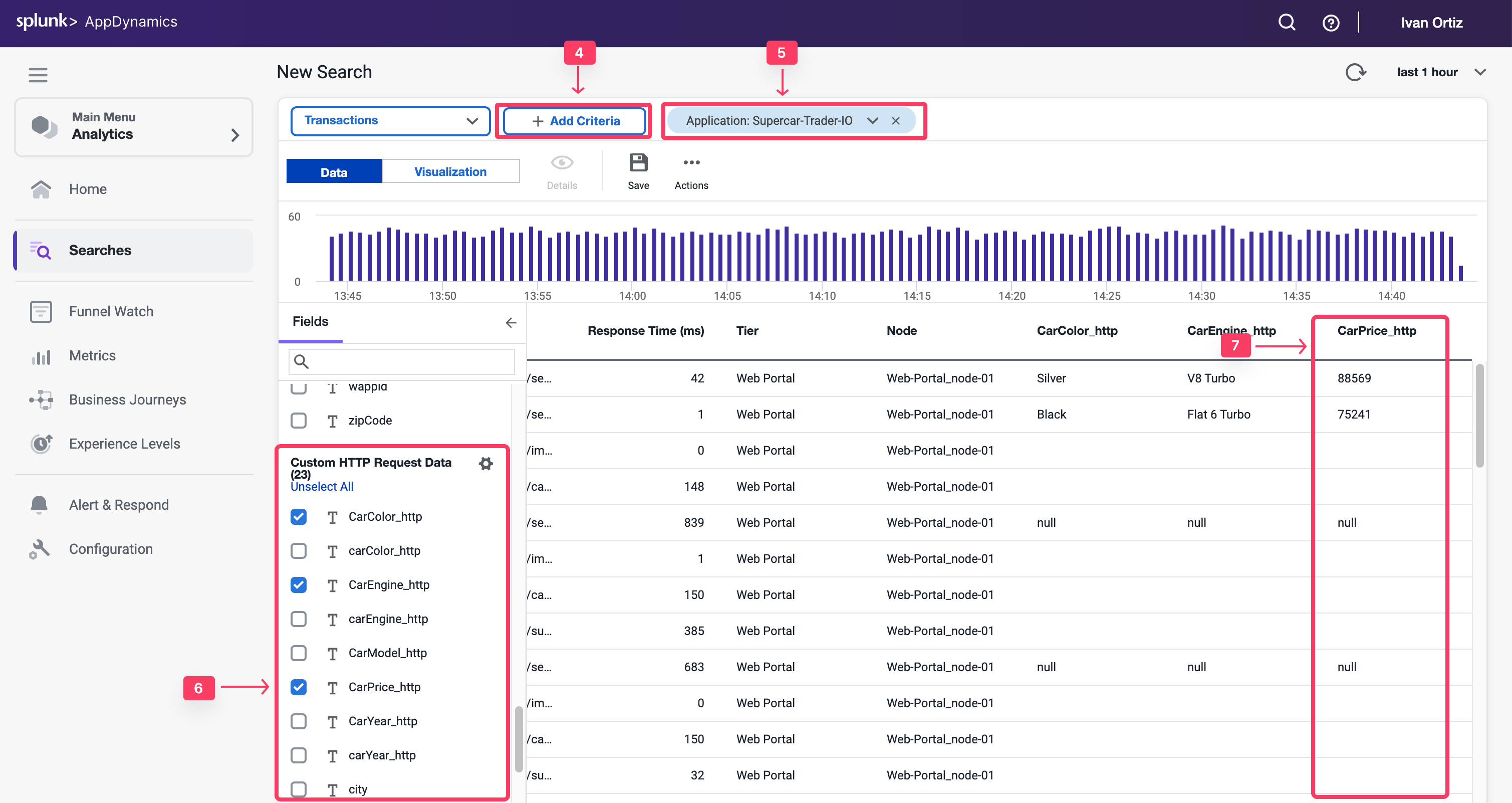Screen dimensions: 1512x803
Task: Click the hamburger menu icon
Action: click(38, 75)
